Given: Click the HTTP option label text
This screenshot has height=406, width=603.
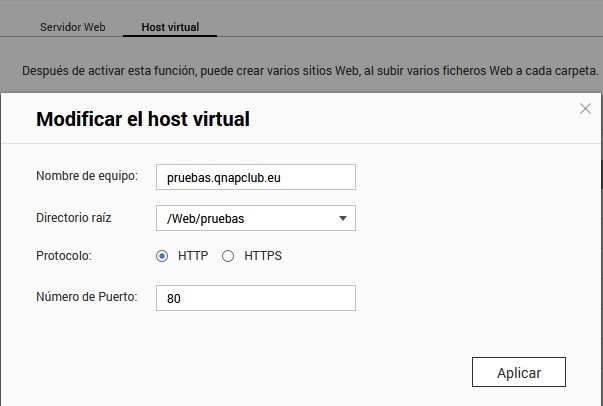Looking at the screenshot, I should (x=193, y=256).
